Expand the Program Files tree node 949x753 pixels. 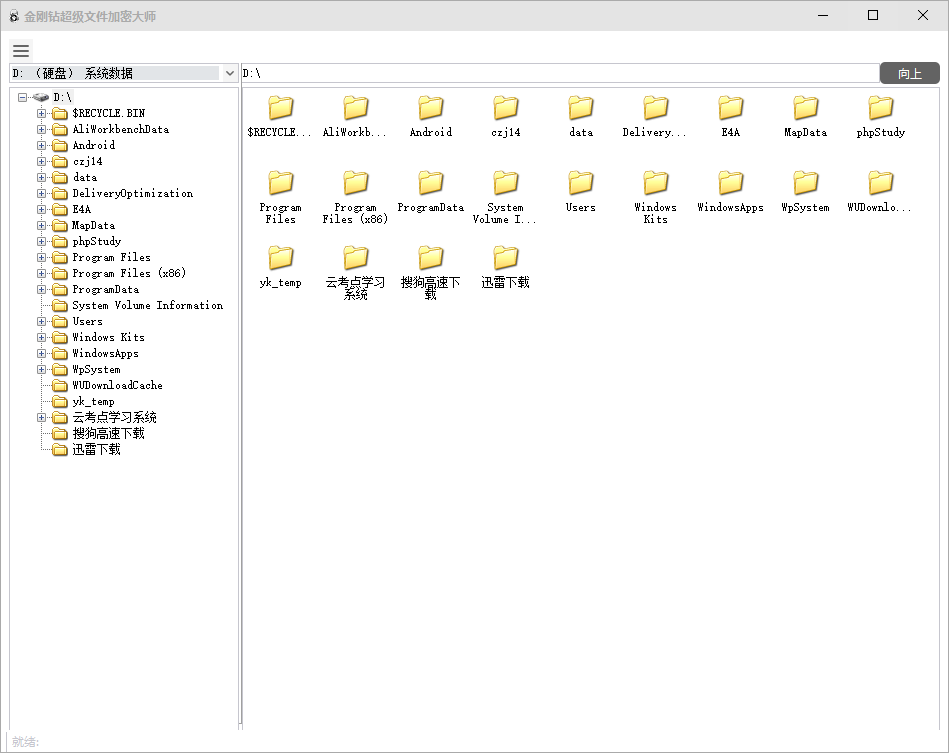[42, 257]
